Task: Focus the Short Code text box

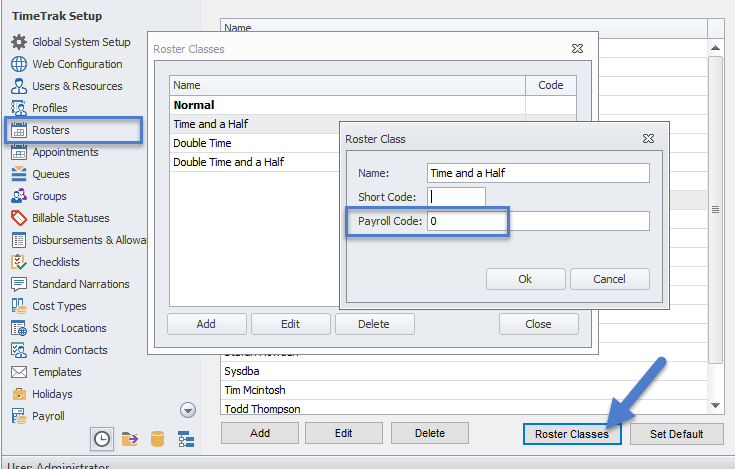Action: pos(456,197)
